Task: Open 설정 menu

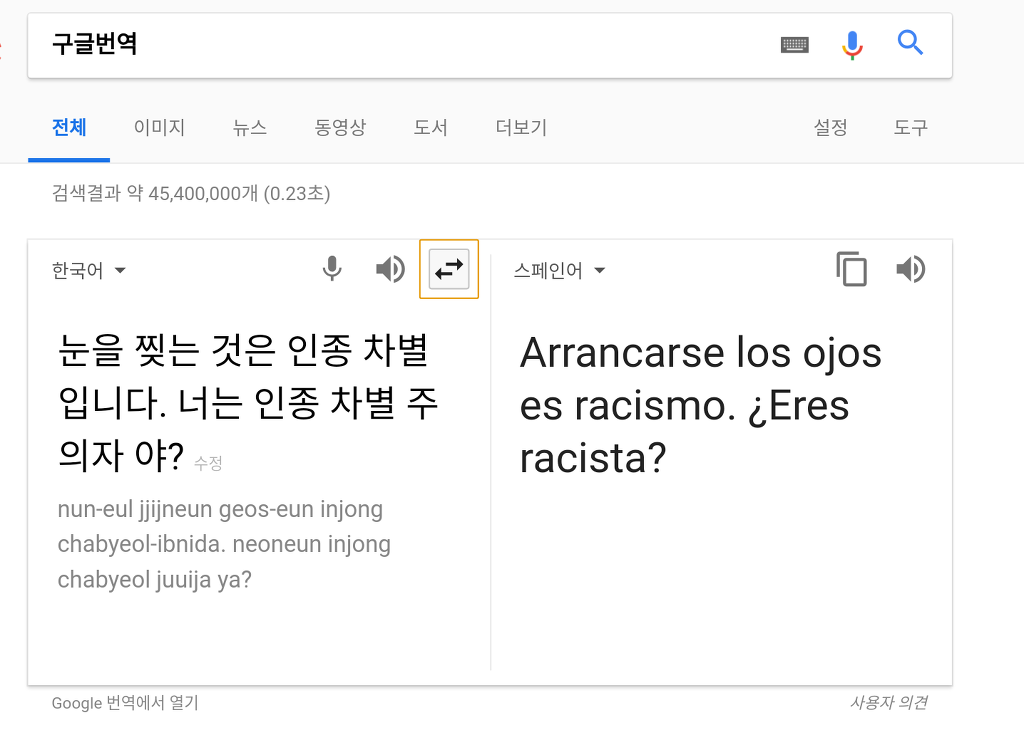Action: click(x=830, y=127)
